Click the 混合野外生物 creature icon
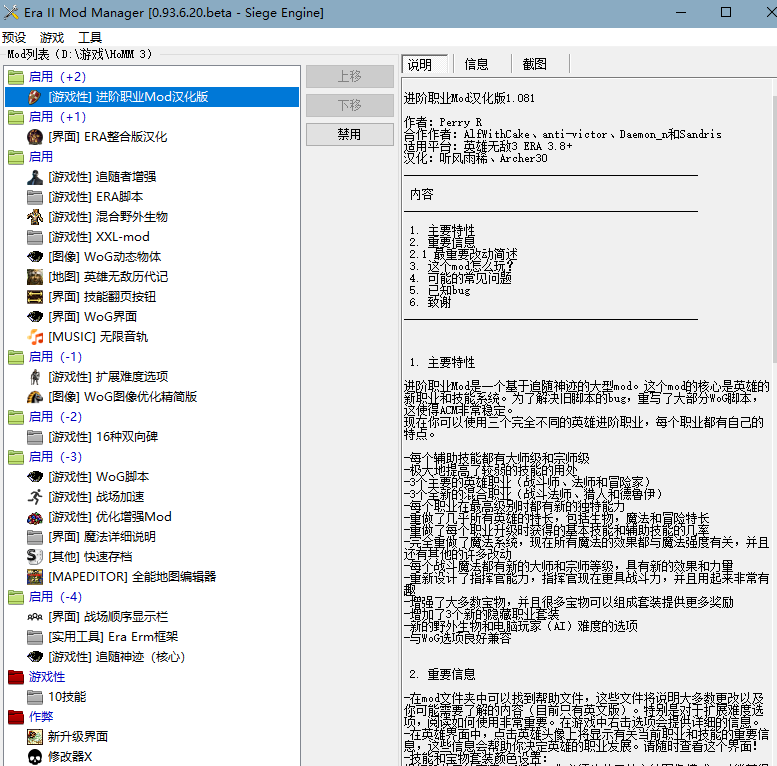 tap(35, 217)
